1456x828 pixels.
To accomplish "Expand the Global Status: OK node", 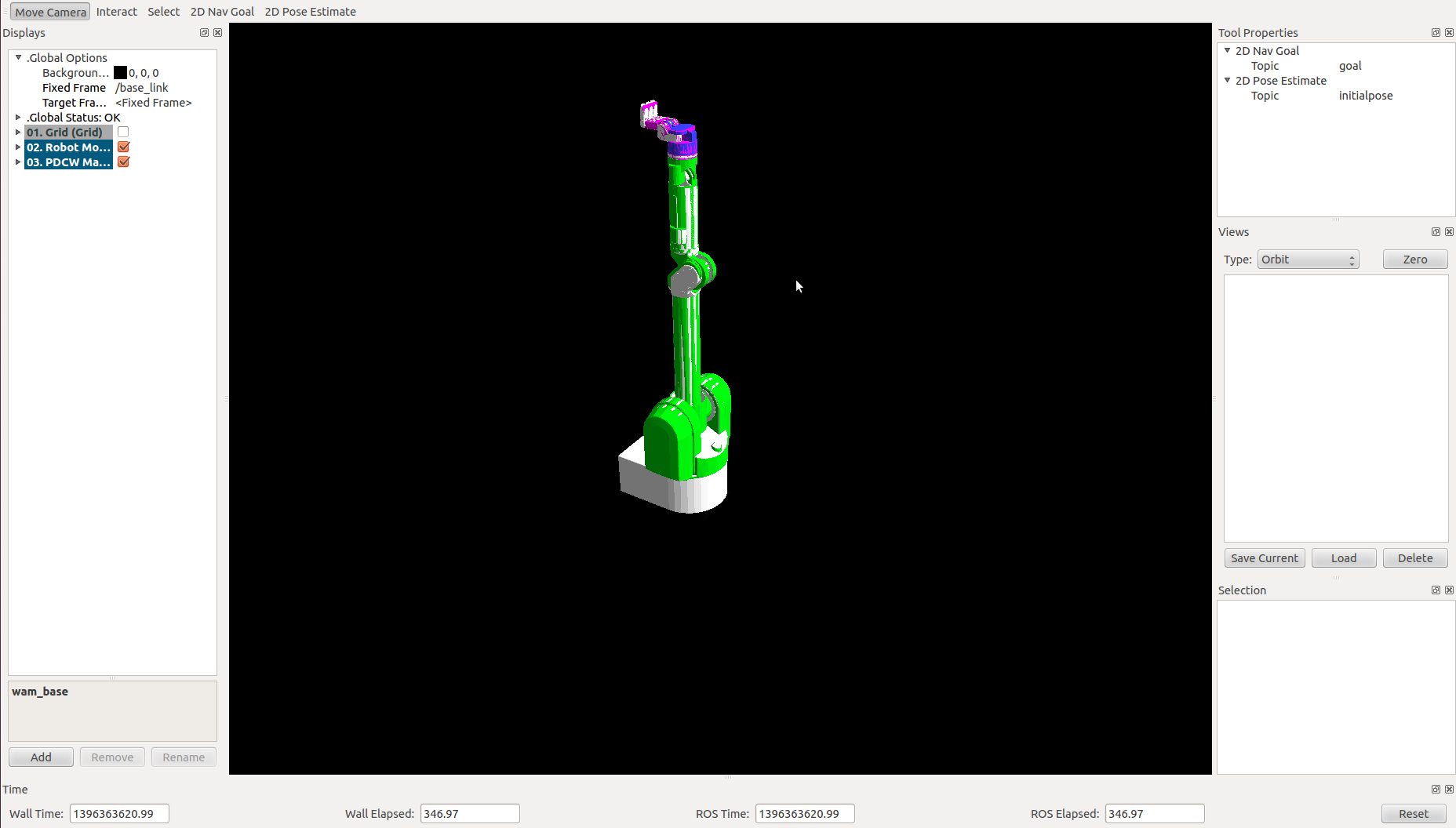I will click(x=18, y=118).
